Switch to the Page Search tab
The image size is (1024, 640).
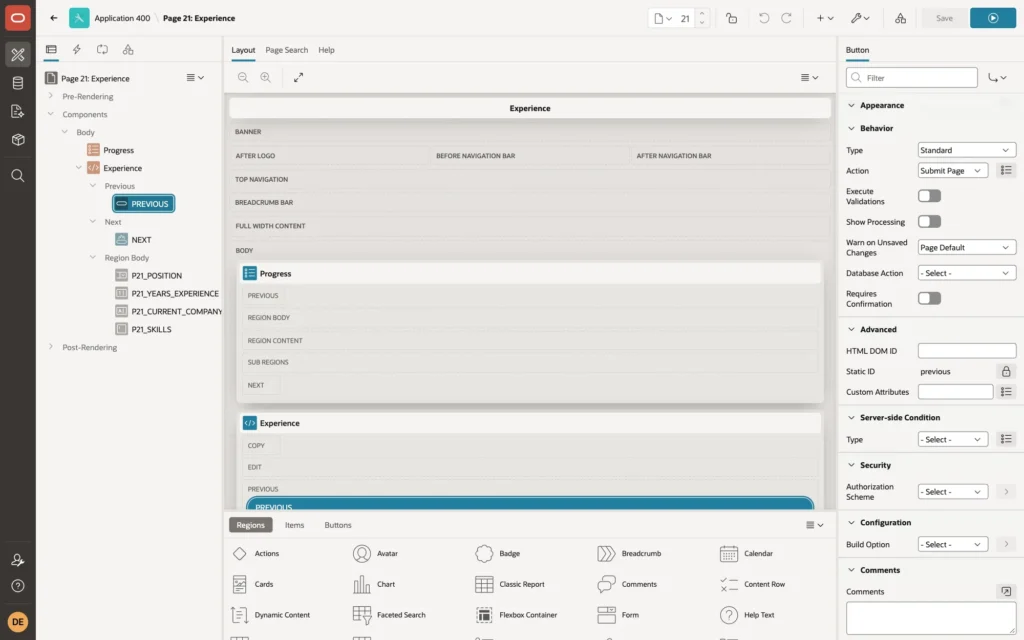(x=286, y=50)
